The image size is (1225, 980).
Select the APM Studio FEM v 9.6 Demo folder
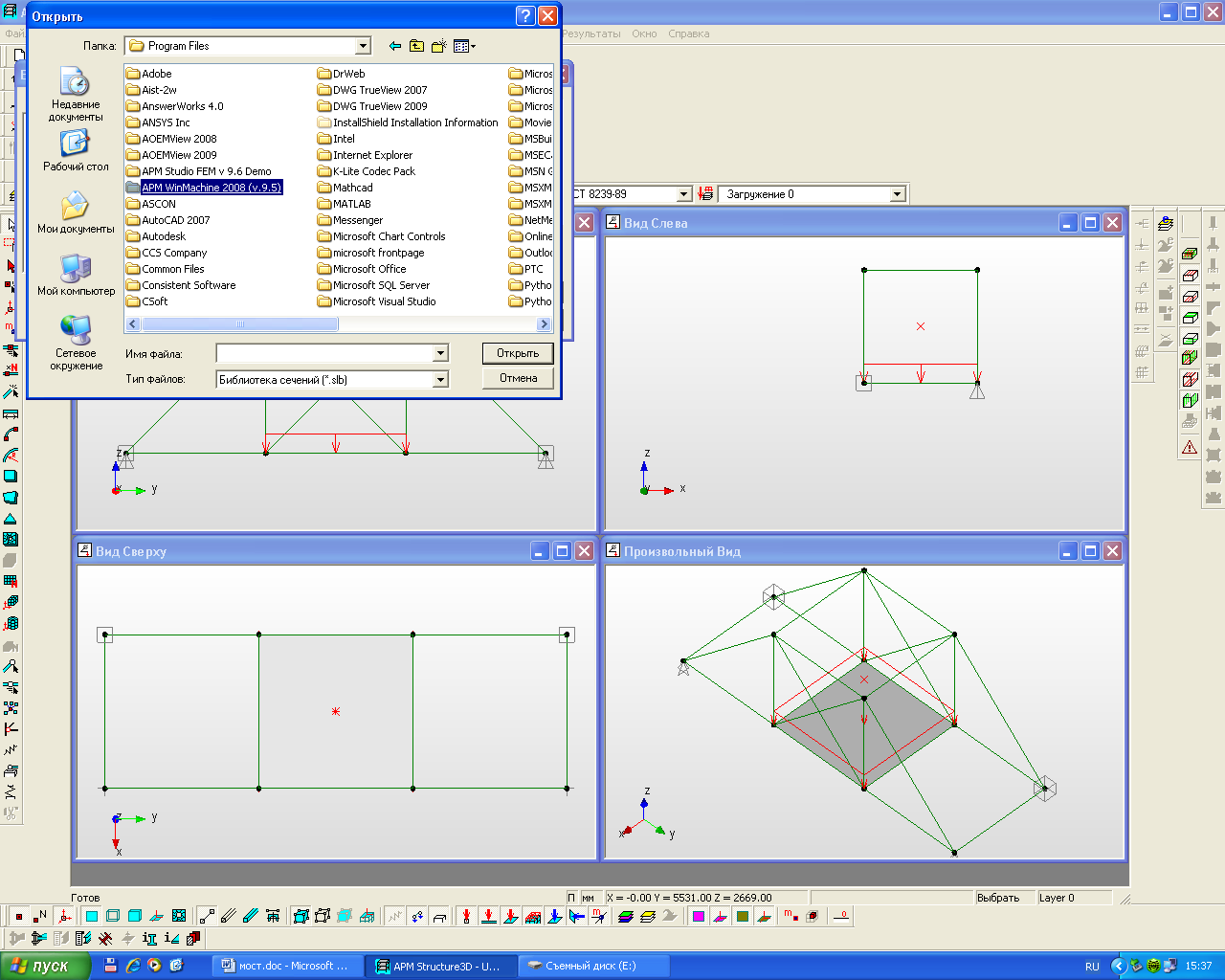[199, 171]
